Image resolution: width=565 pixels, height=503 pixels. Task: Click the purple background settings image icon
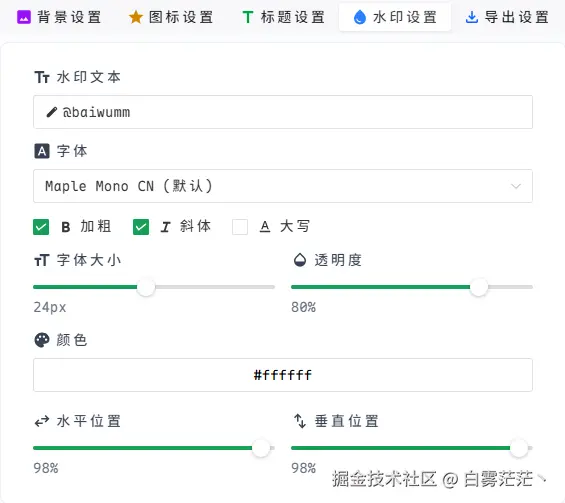pyautogui.click(x=24, y=17)
